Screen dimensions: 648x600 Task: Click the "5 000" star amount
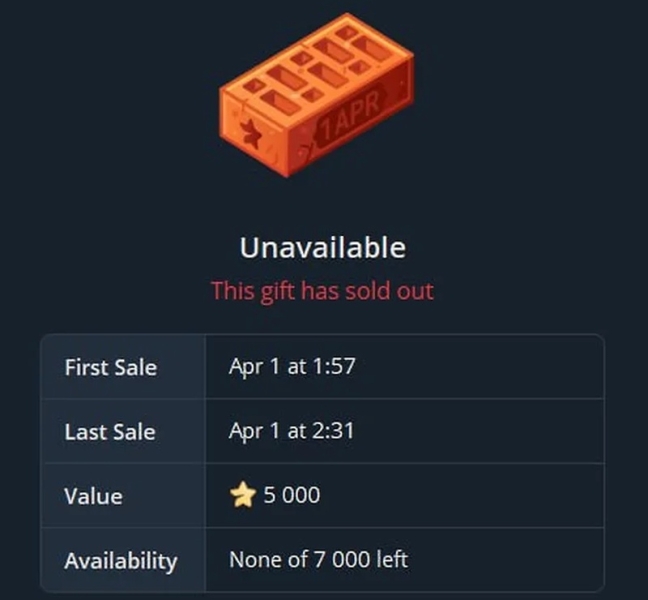tap(292, 495)
